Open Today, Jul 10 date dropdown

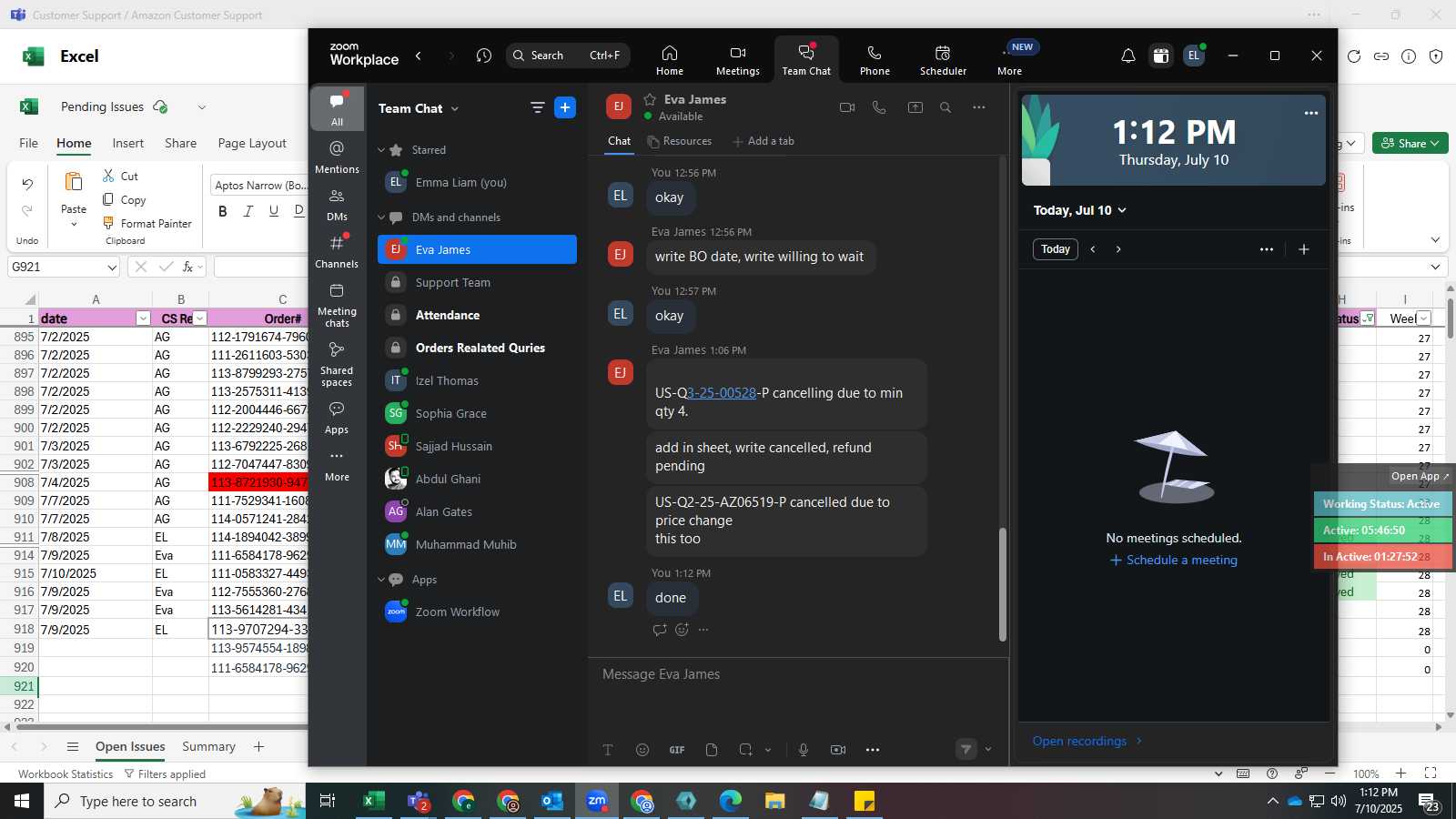1079,210
